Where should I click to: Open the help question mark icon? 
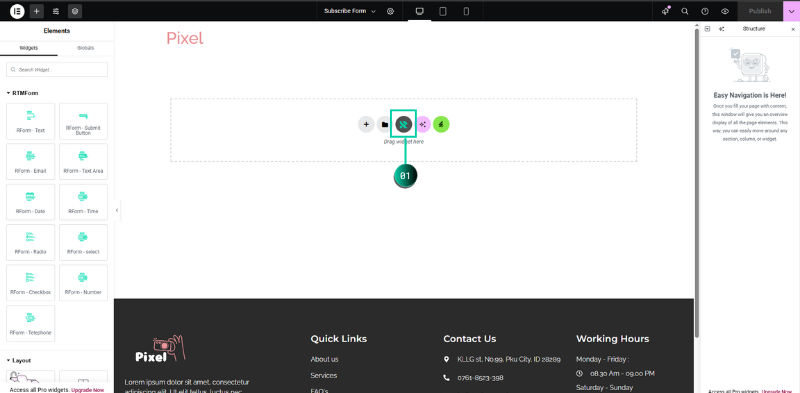705,11
